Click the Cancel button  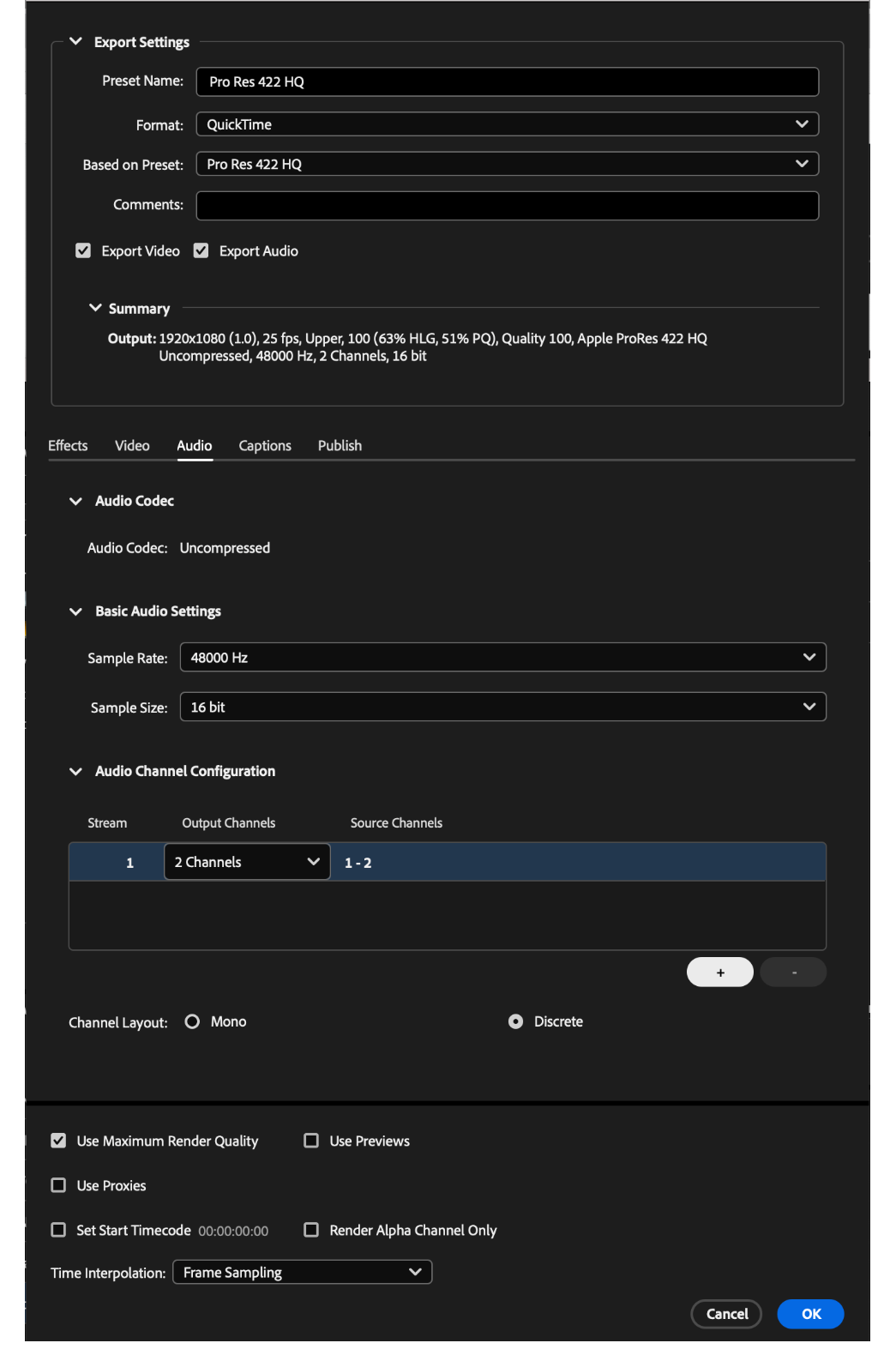click(x=727, y=1314)
